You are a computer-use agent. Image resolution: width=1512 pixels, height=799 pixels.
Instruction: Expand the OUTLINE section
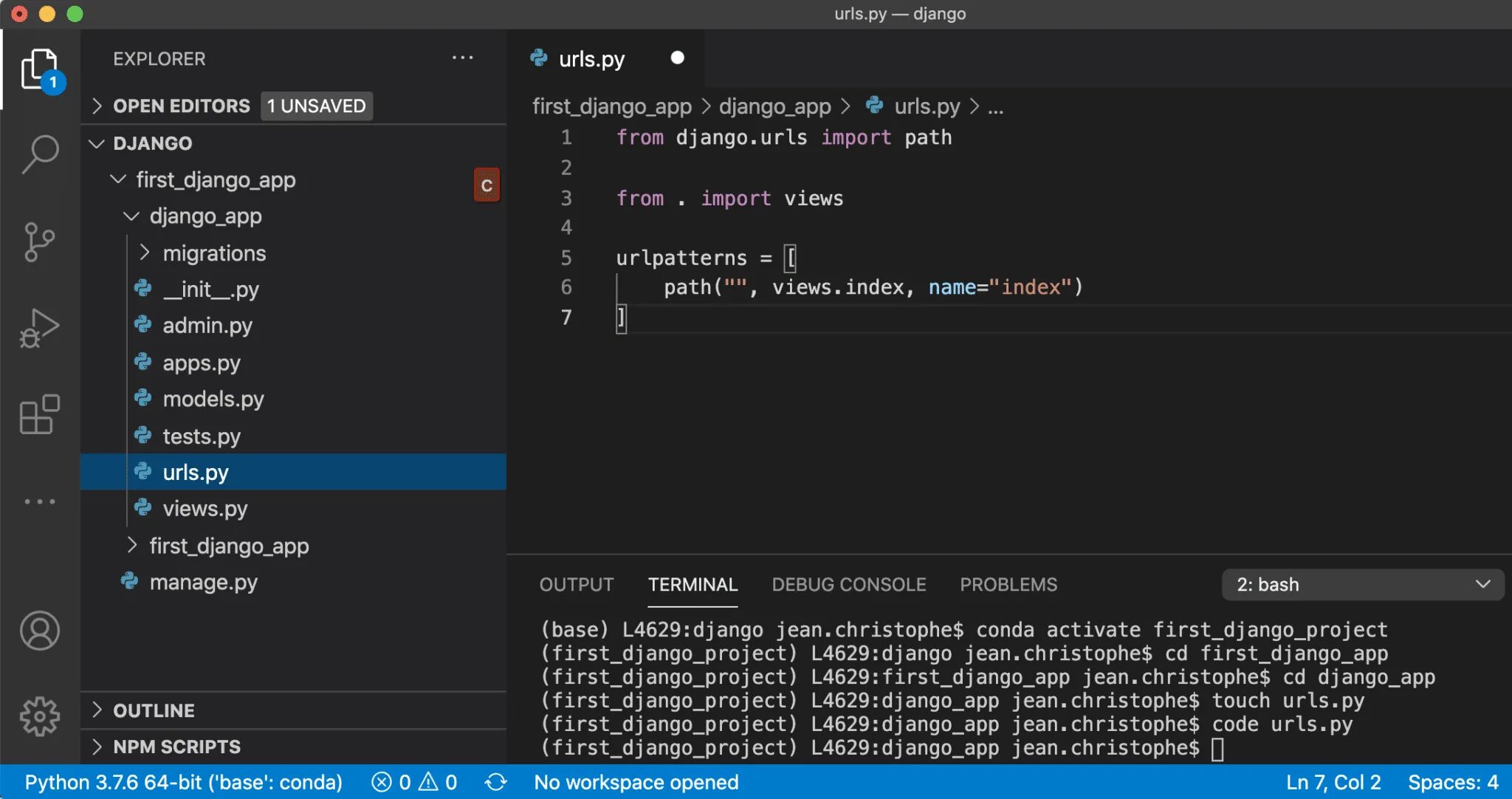click(x=154, y=710)
